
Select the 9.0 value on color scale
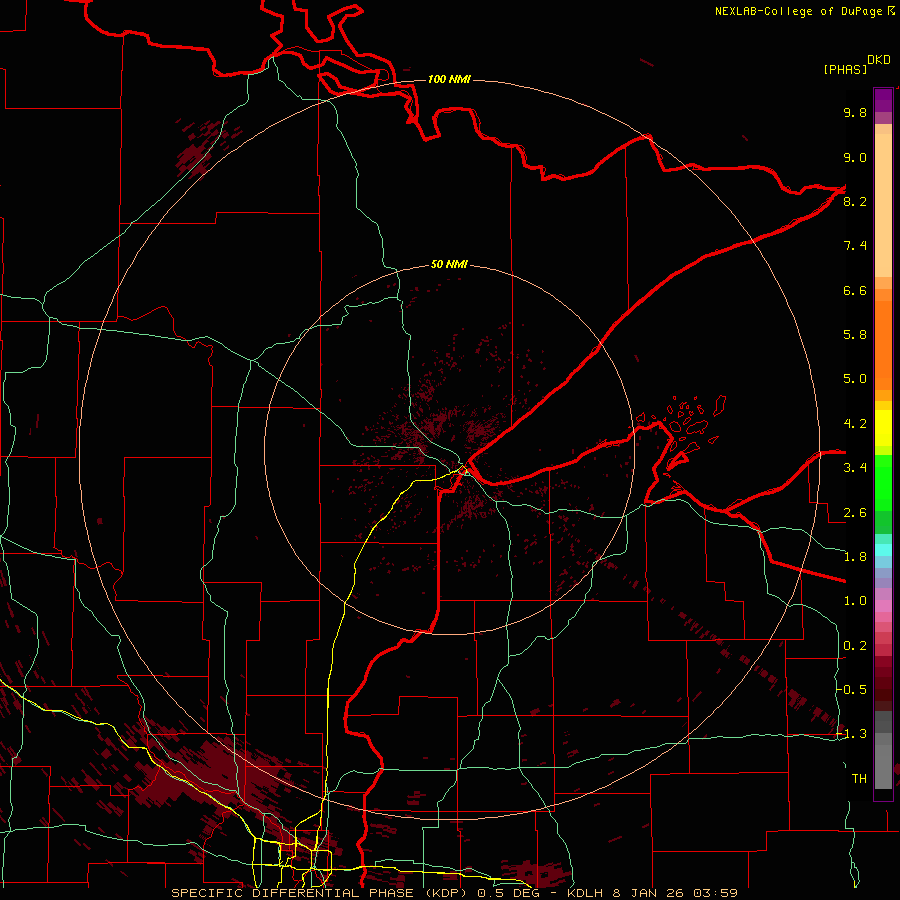[855, 157]
